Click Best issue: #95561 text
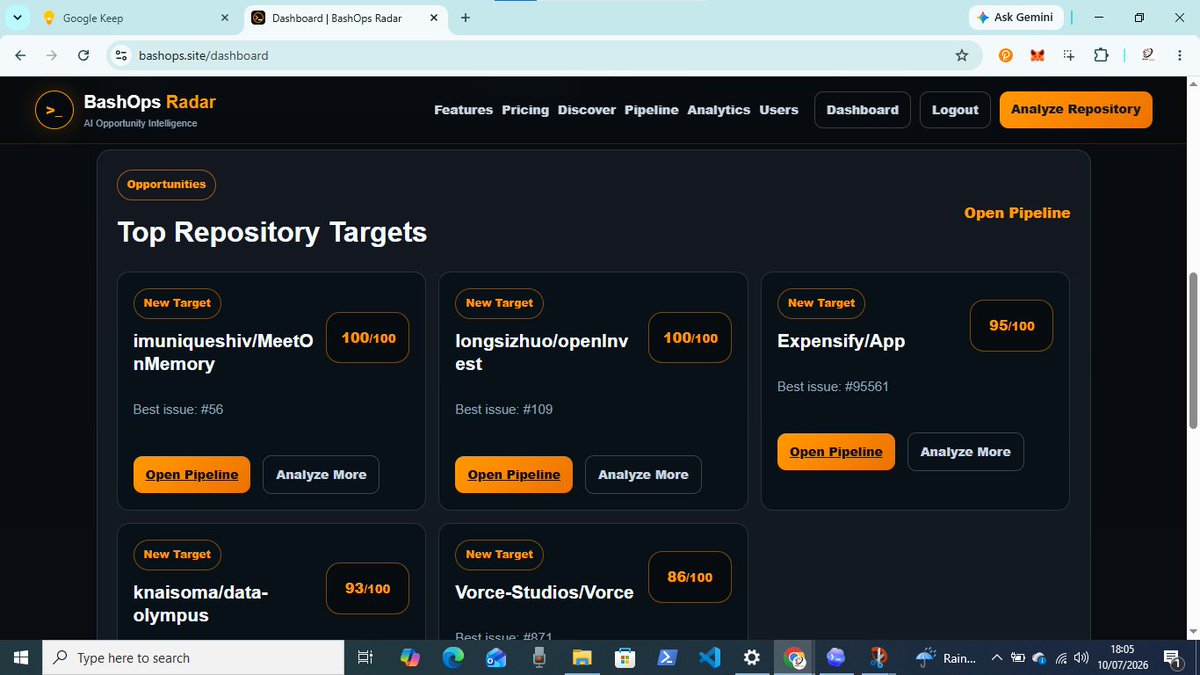Viewport: 1200px width, 675px height. pos(833,386)
